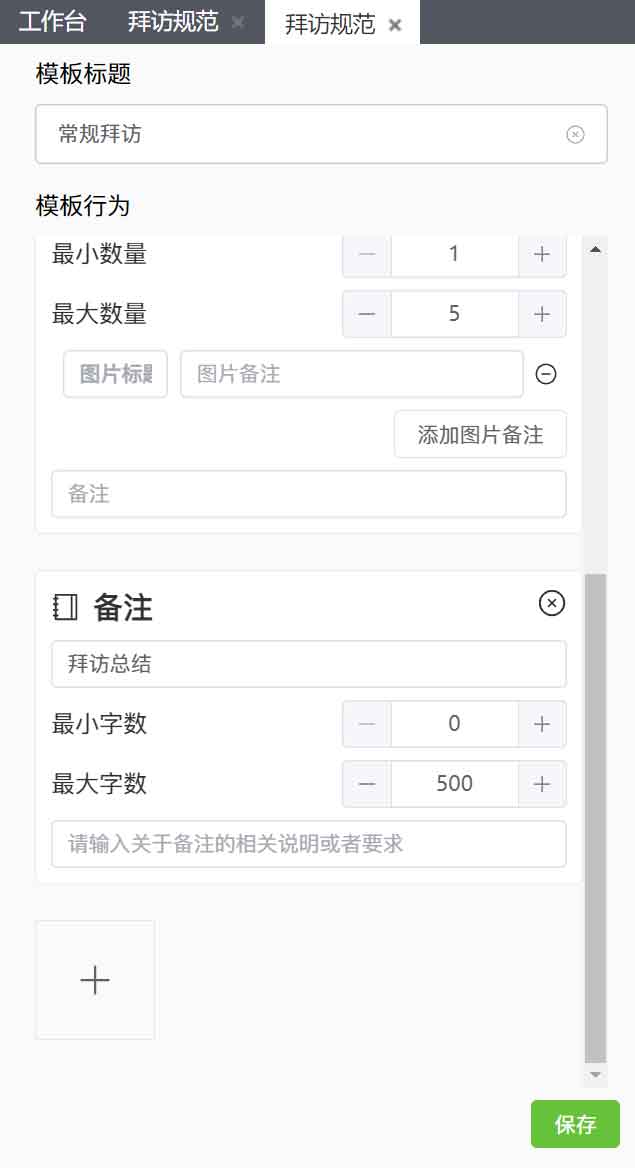Switch to the first 拜访规范 tab
Image resolution: width=635 pixels, height=1168 pixels.
(173, 22)
